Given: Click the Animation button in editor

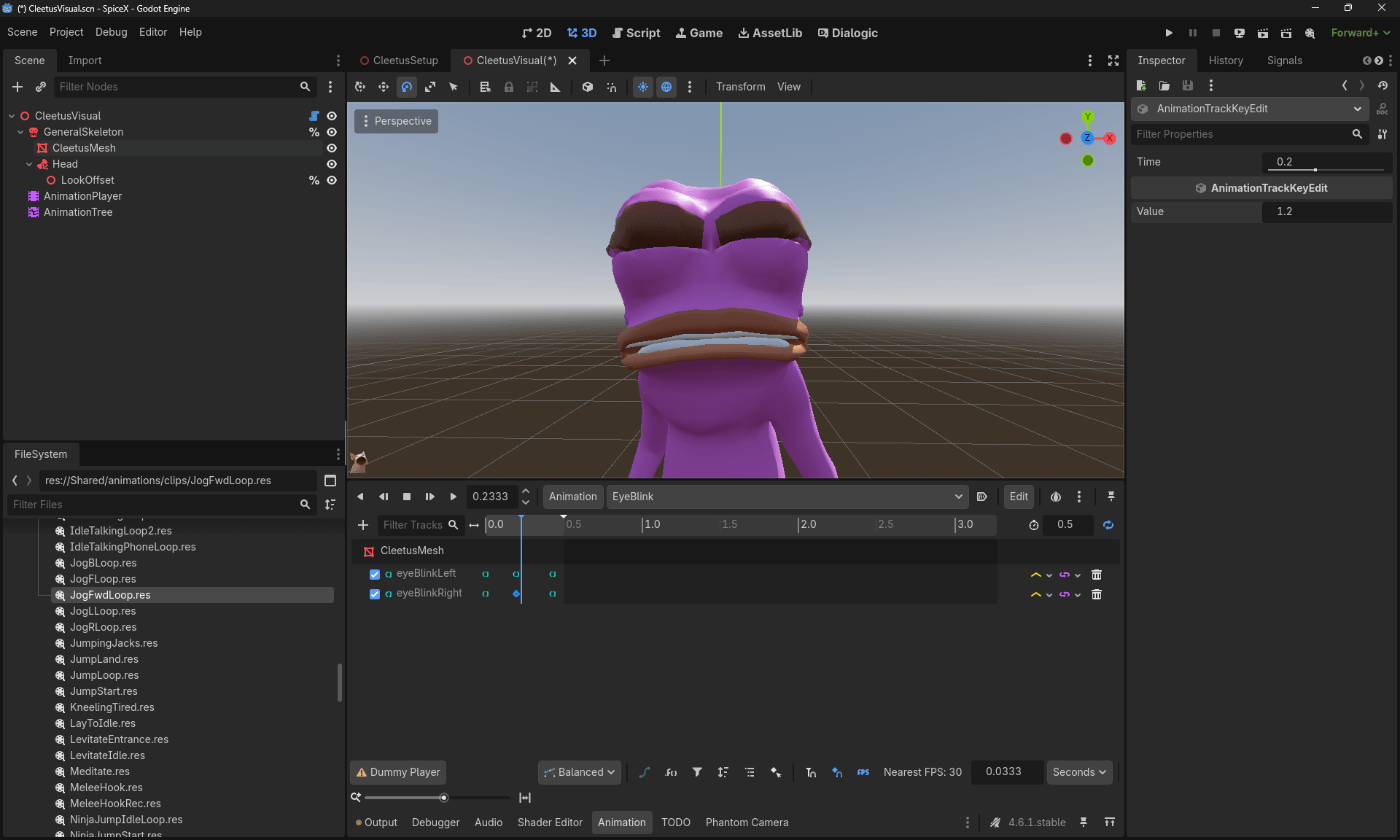Looking at the screenshot, I should [x=572, y=497].
